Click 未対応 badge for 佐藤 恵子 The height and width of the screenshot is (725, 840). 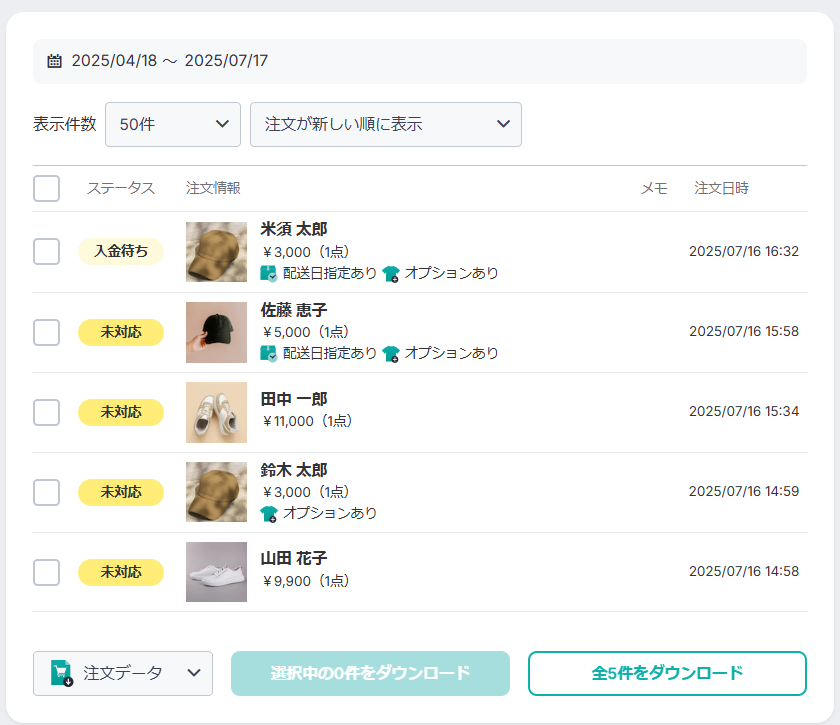(x=121, y=332)
